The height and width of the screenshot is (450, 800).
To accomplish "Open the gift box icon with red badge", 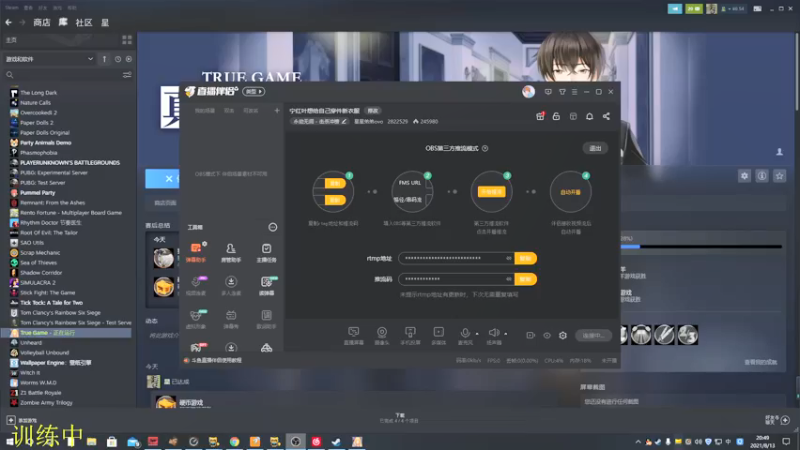I will (540, 116).
